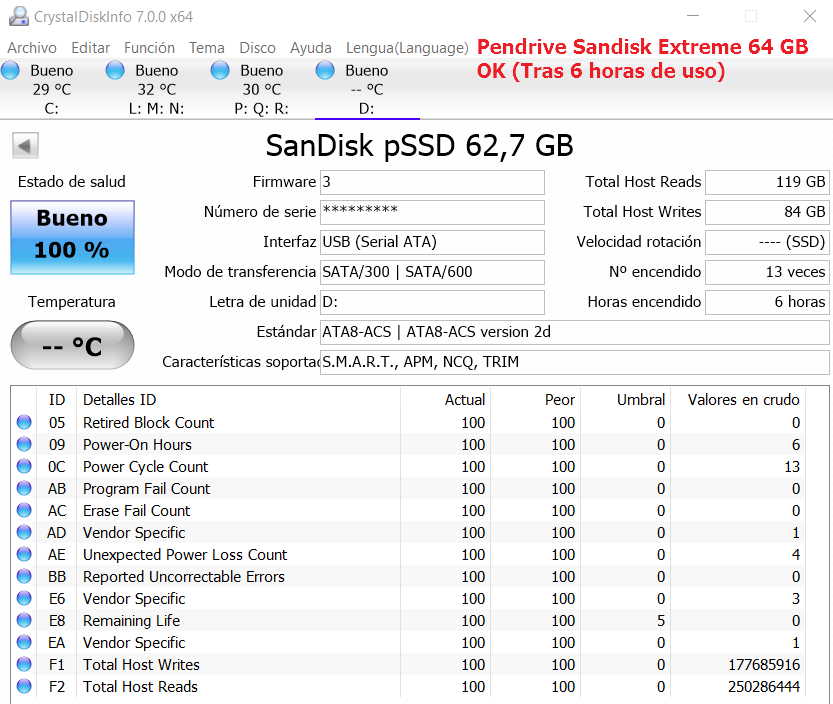
Task: Click the blue orb for Program Fail Count
Action: coord(24,488)
